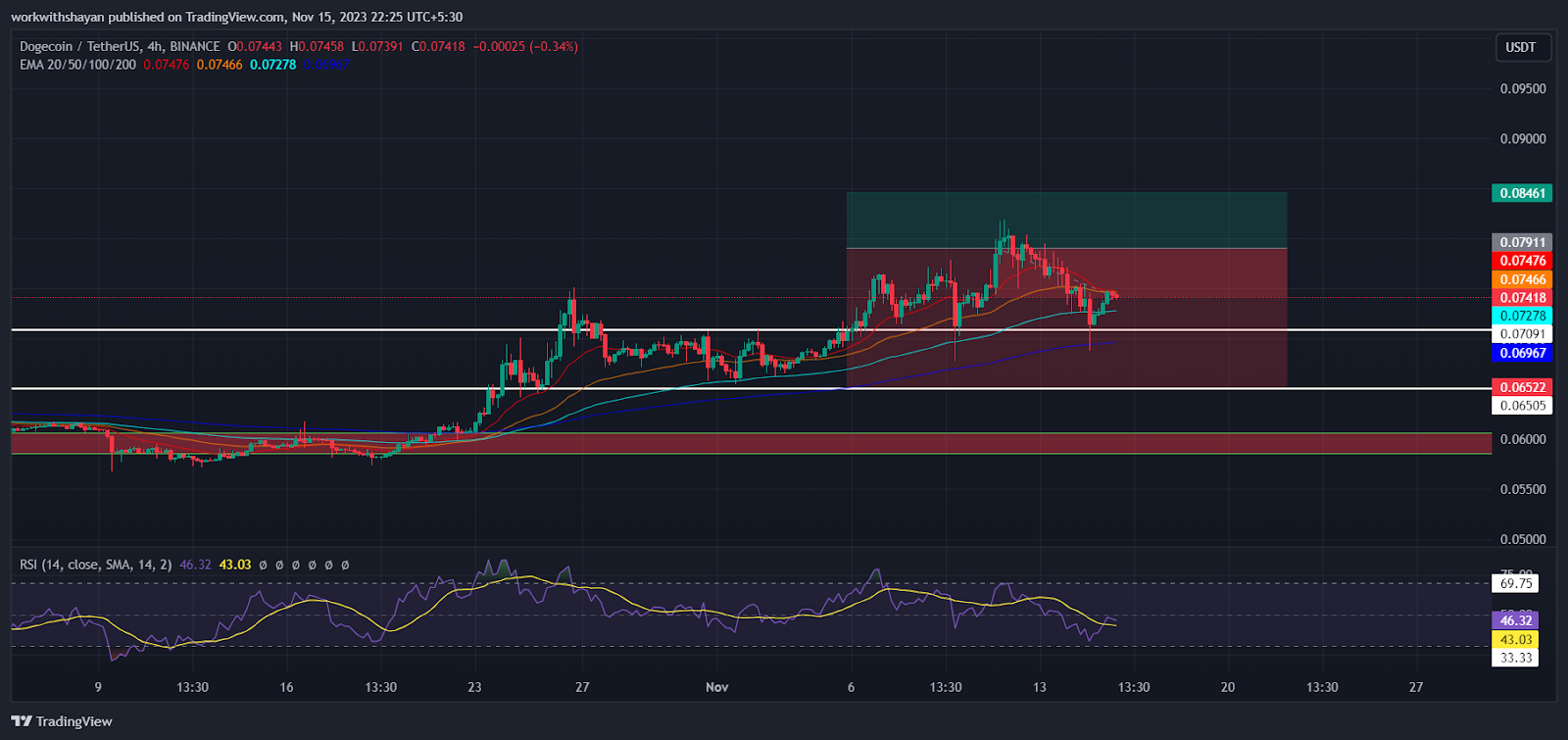Click the gray 0.07911 price axis label
This screenshot has height=740, width=1568.
pyautogui.click(x=1523, y=242)
